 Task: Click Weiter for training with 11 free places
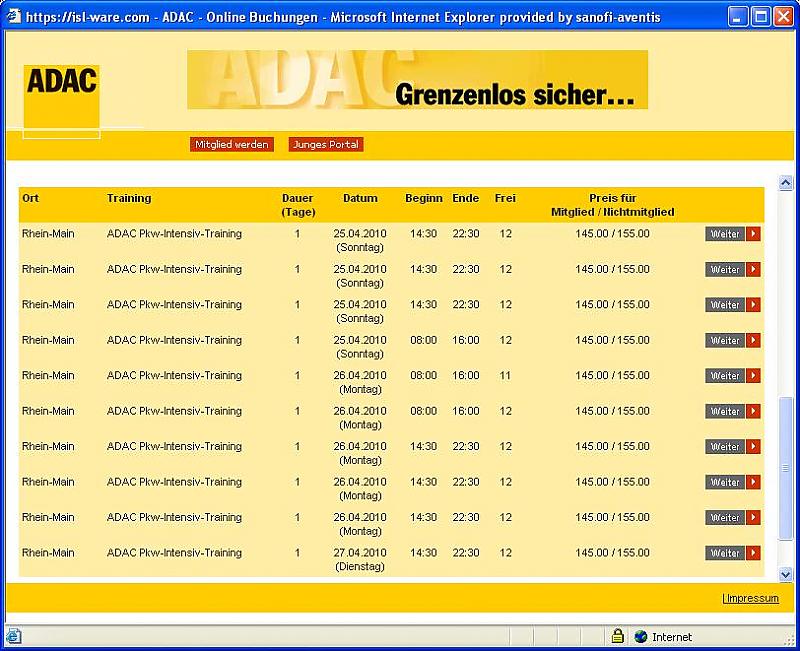pos(725,376)
